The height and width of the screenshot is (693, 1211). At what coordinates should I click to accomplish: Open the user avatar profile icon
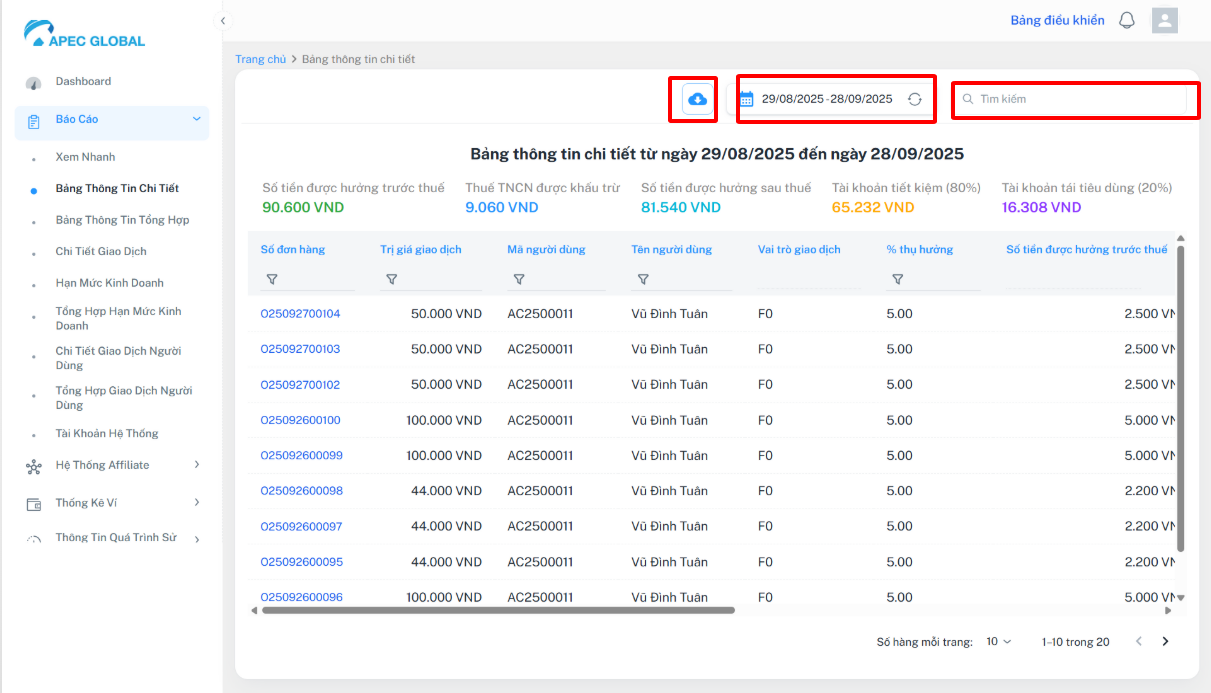pyautogui.click(x=1164, y=20)
